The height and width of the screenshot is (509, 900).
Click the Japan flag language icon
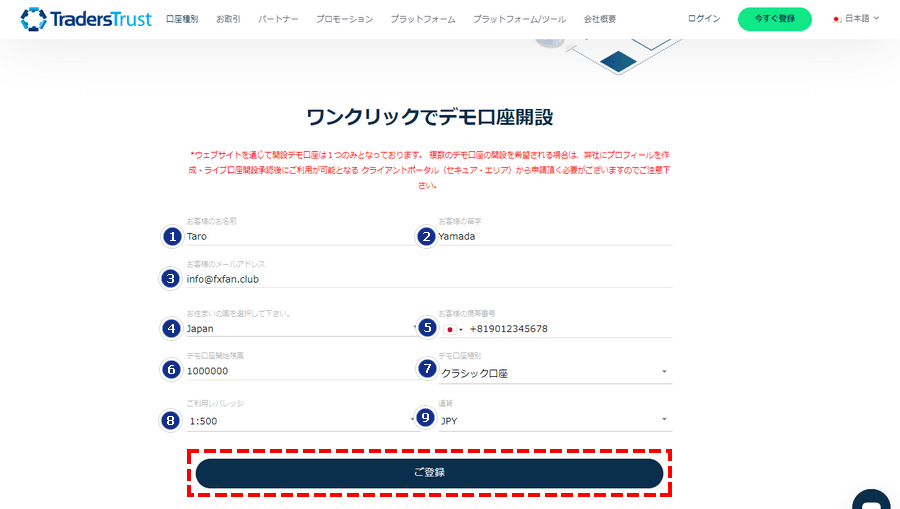(x=837, y=19)
